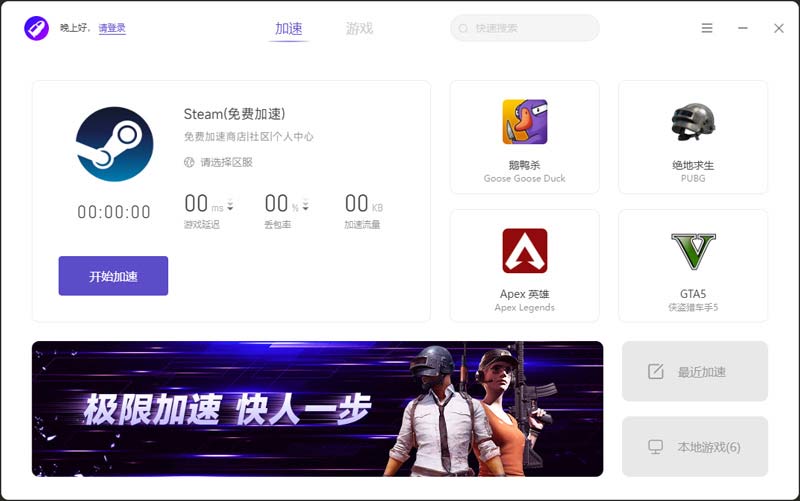Screen dimensions: 800x501
Task: Click the monitor icon in 本地游戏
Action: point(656,447)
